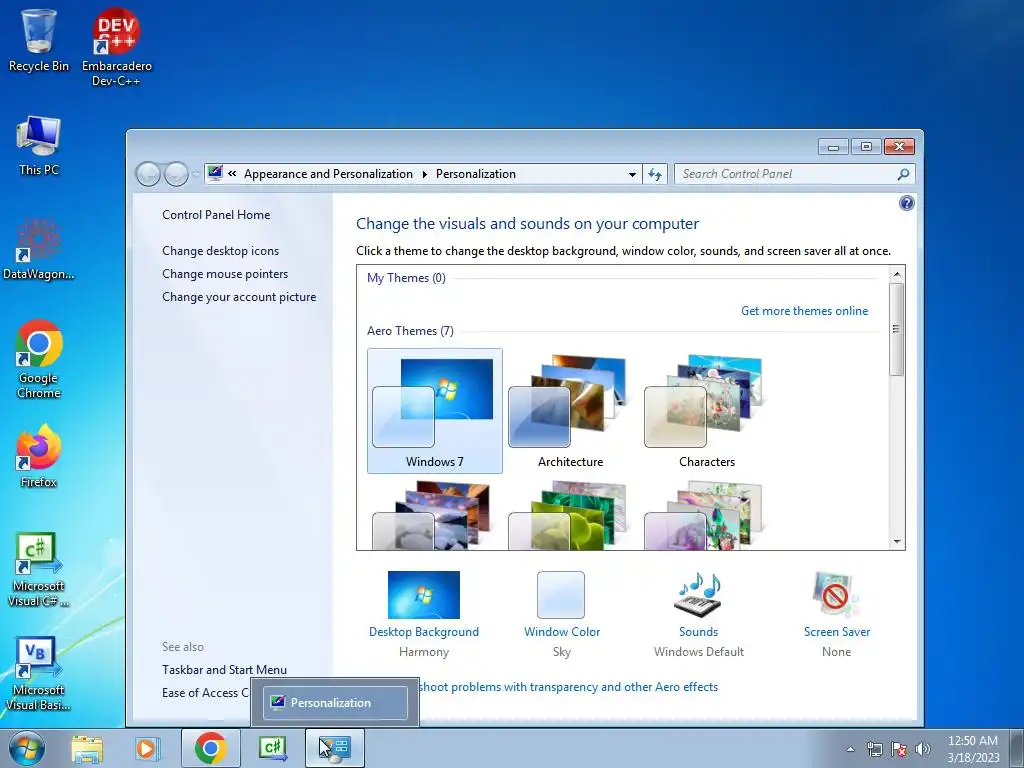Click the Personalization taskbar preview tooltip
This screenshot has height=768, width=1024.
tap(335, 703)
